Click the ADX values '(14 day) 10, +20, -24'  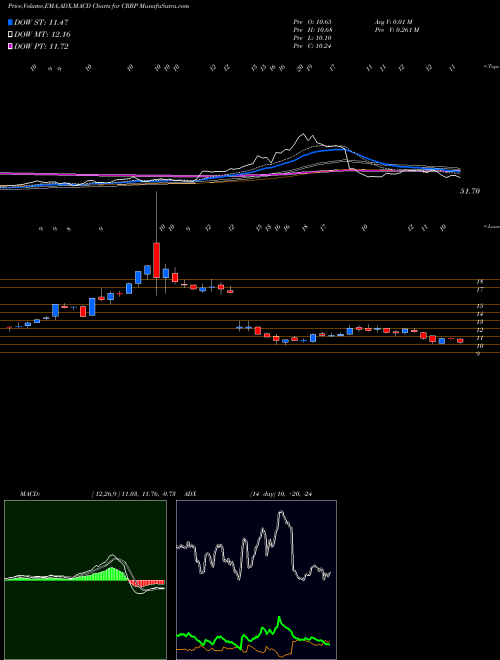[280, 494]
